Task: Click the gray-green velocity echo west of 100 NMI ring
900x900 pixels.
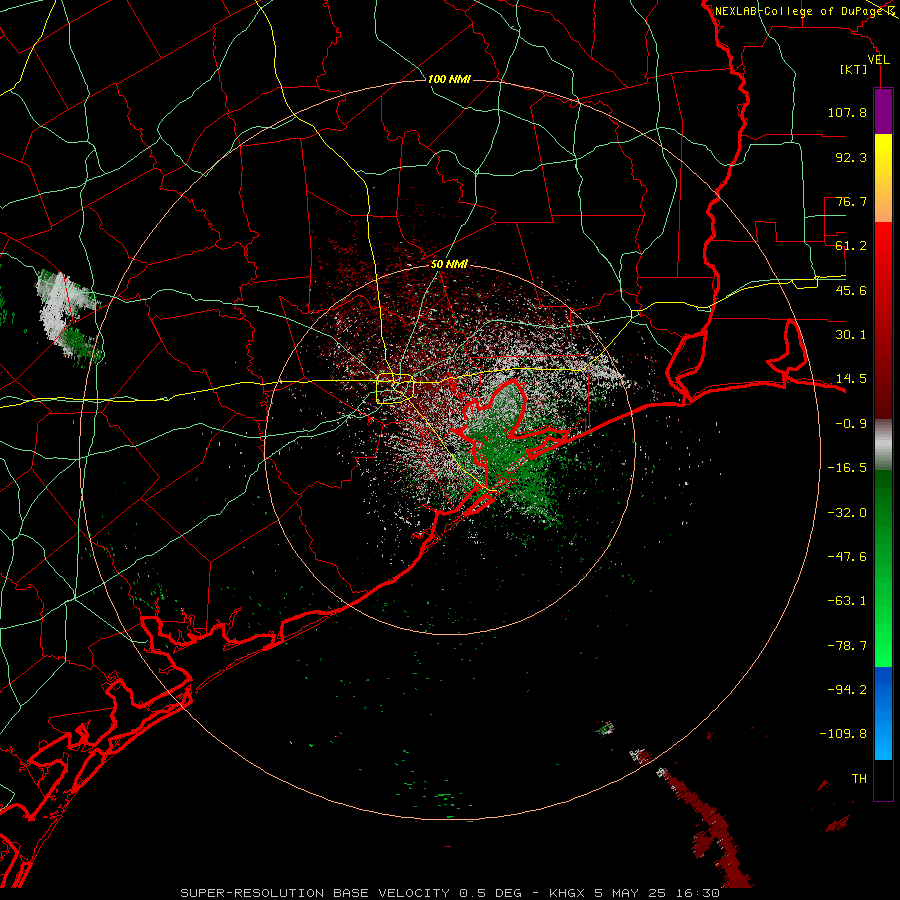Action: pos(69,317)
